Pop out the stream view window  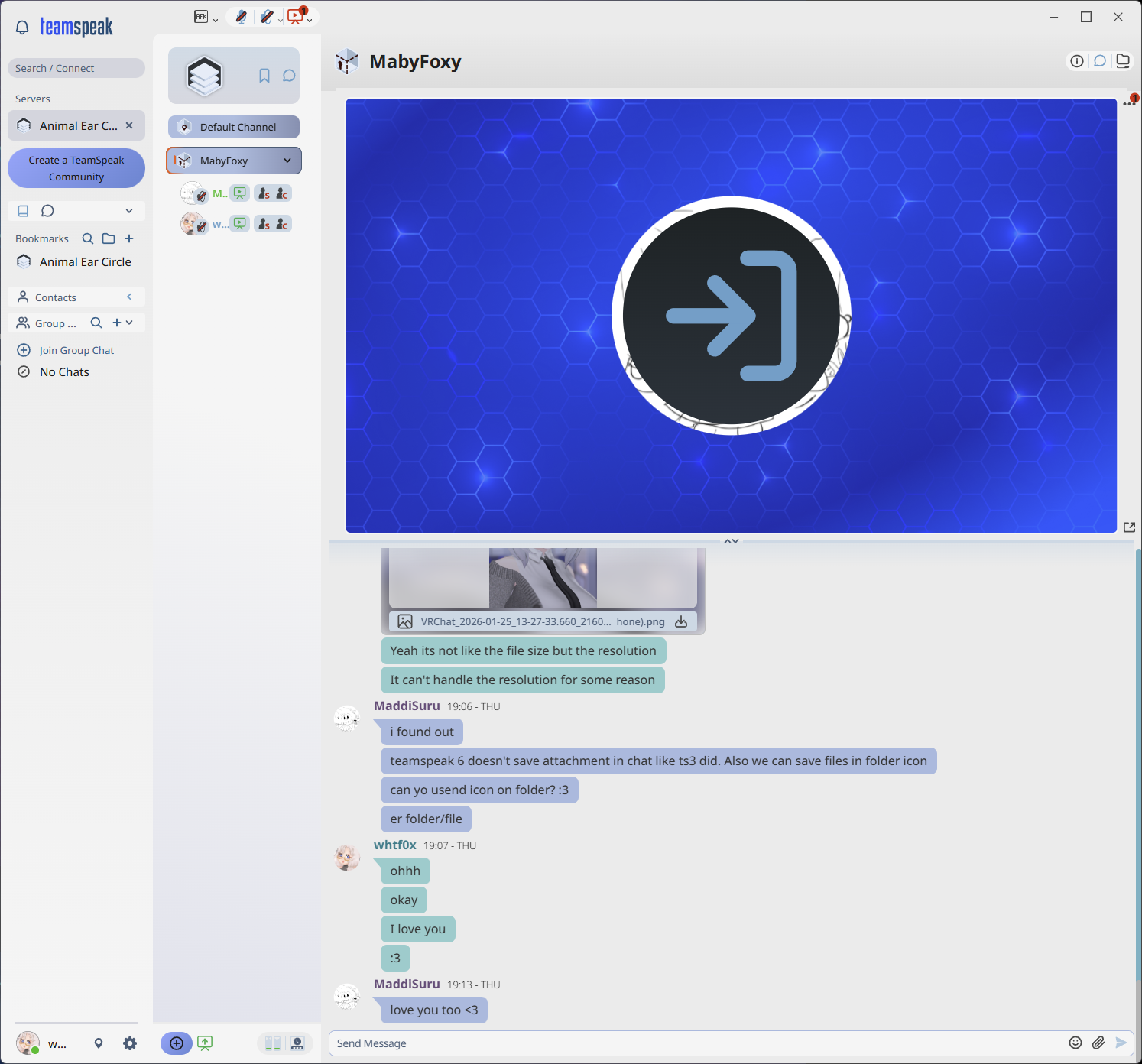(1129, 527)
